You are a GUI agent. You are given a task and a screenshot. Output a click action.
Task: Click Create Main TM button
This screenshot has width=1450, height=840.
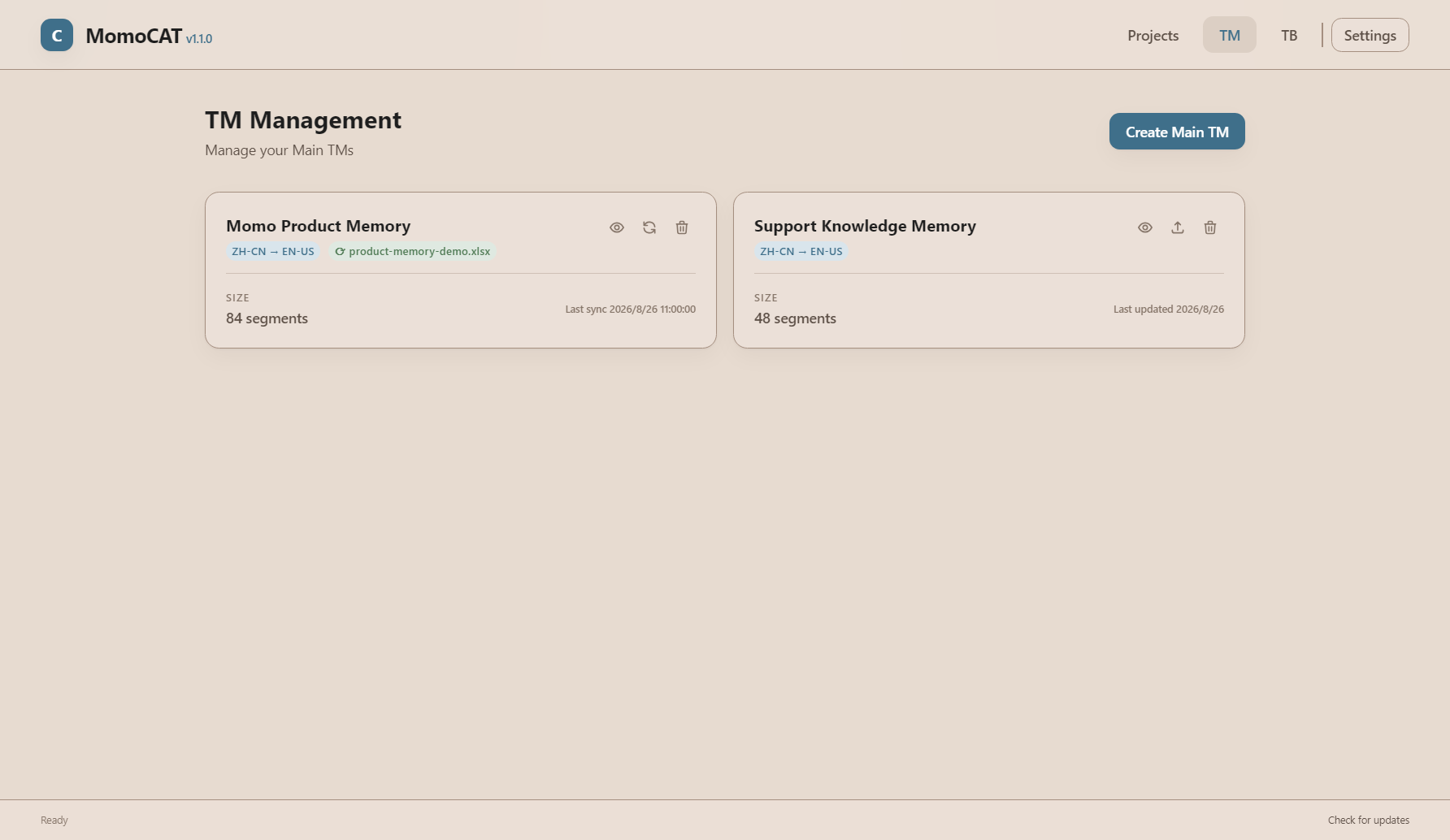(1177, 132)
